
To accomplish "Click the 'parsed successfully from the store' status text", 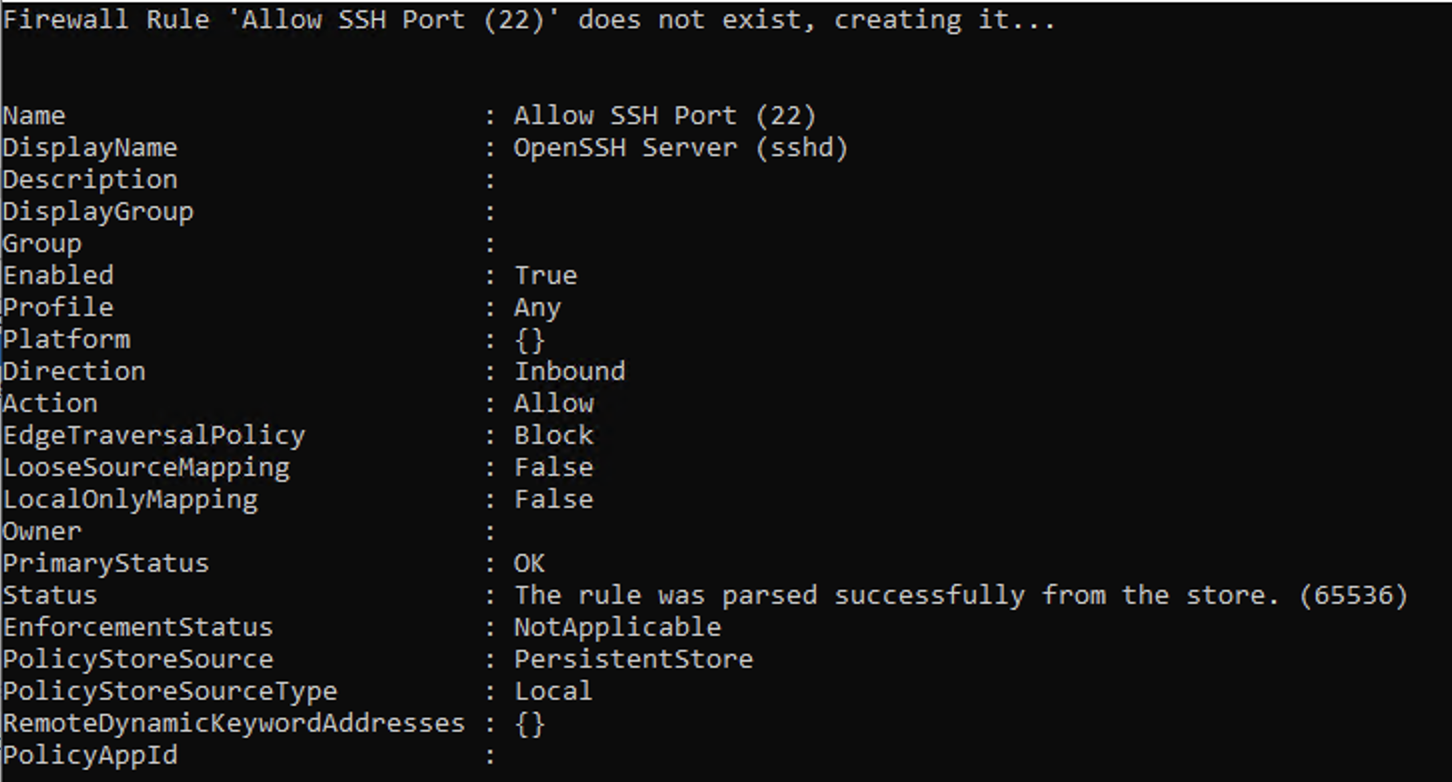I will click(1000, 596).
